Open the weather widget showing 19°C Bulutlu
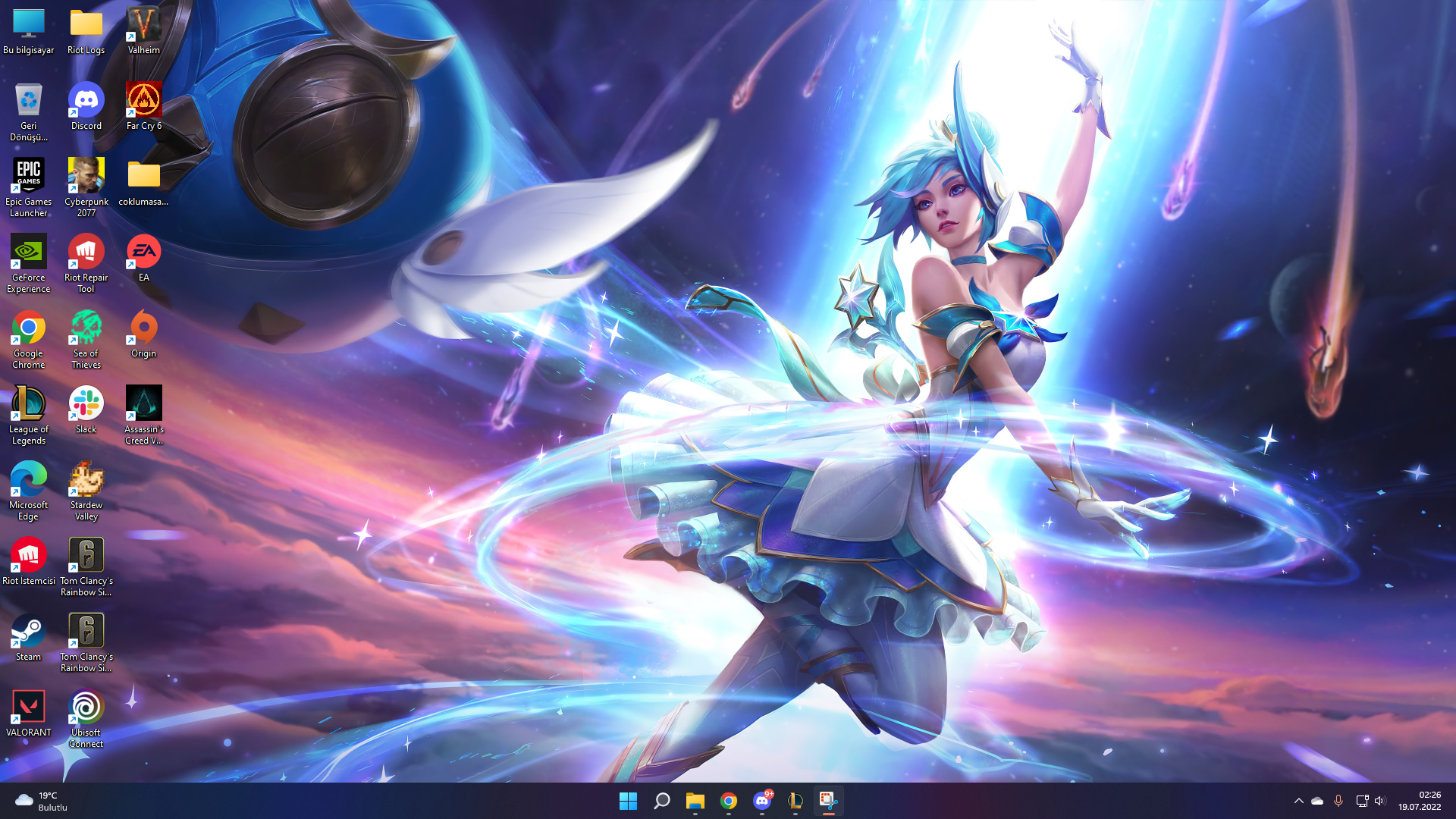The width and height of the screenshot is (1456, 819). pyautogui.click(x=42, y=801)
